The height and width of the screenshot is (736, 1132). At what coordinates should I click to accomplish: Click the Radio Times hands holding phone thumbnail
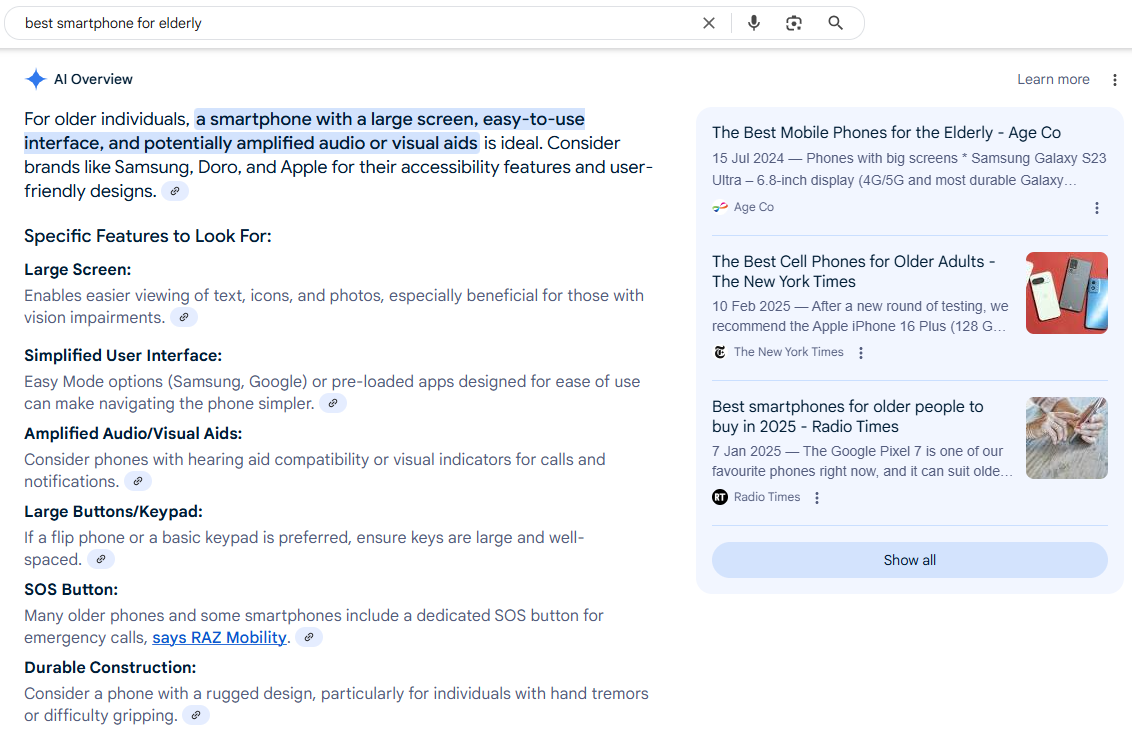[1066, 438]
